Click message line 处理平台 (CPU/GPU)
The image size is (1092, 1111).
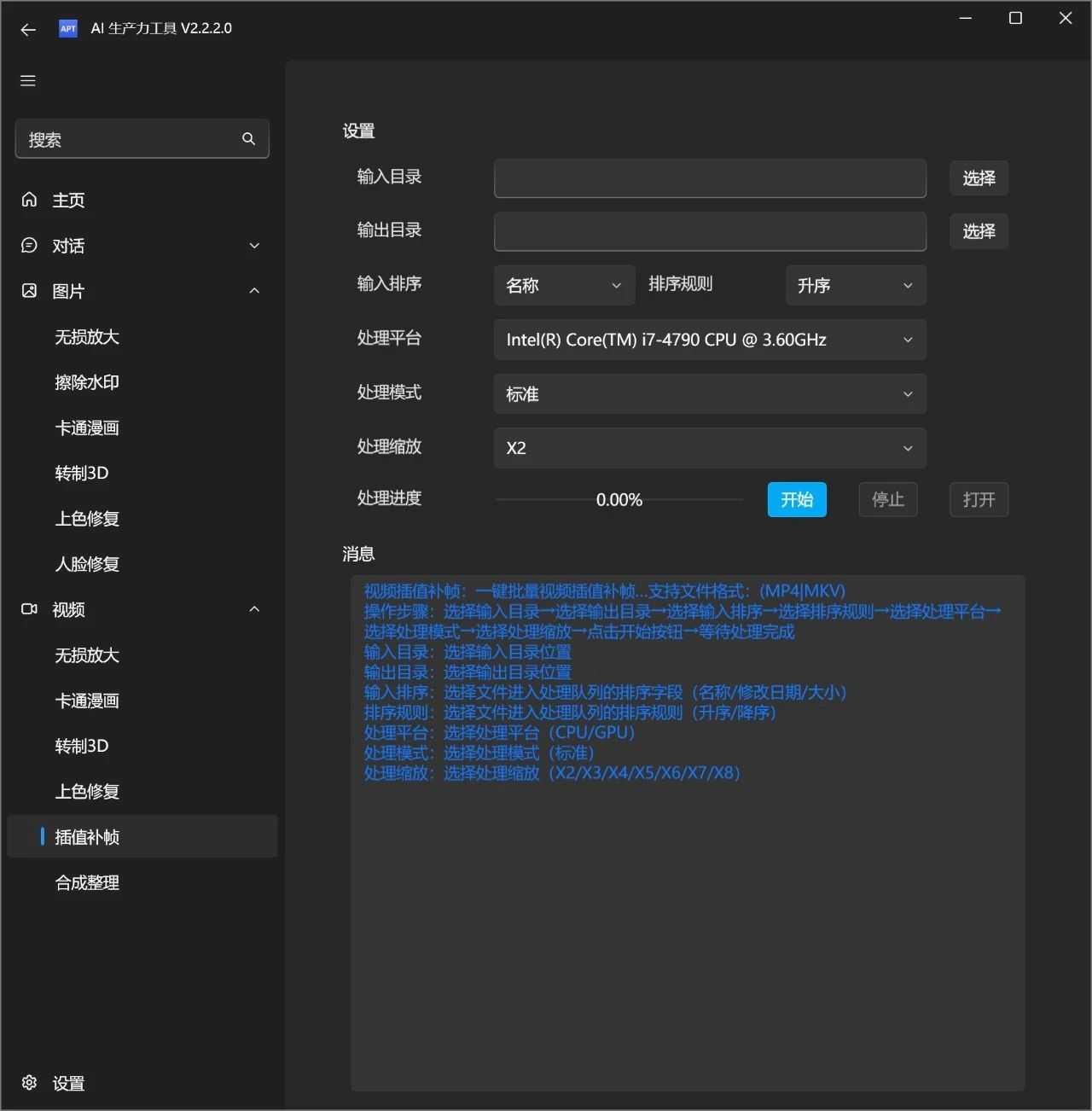click(499, 733)
